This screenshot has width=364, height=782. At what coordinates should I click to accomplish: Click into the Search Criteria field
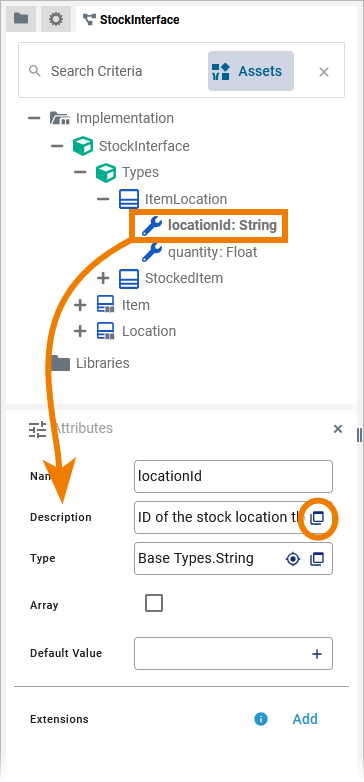click(x=115, y=71)
